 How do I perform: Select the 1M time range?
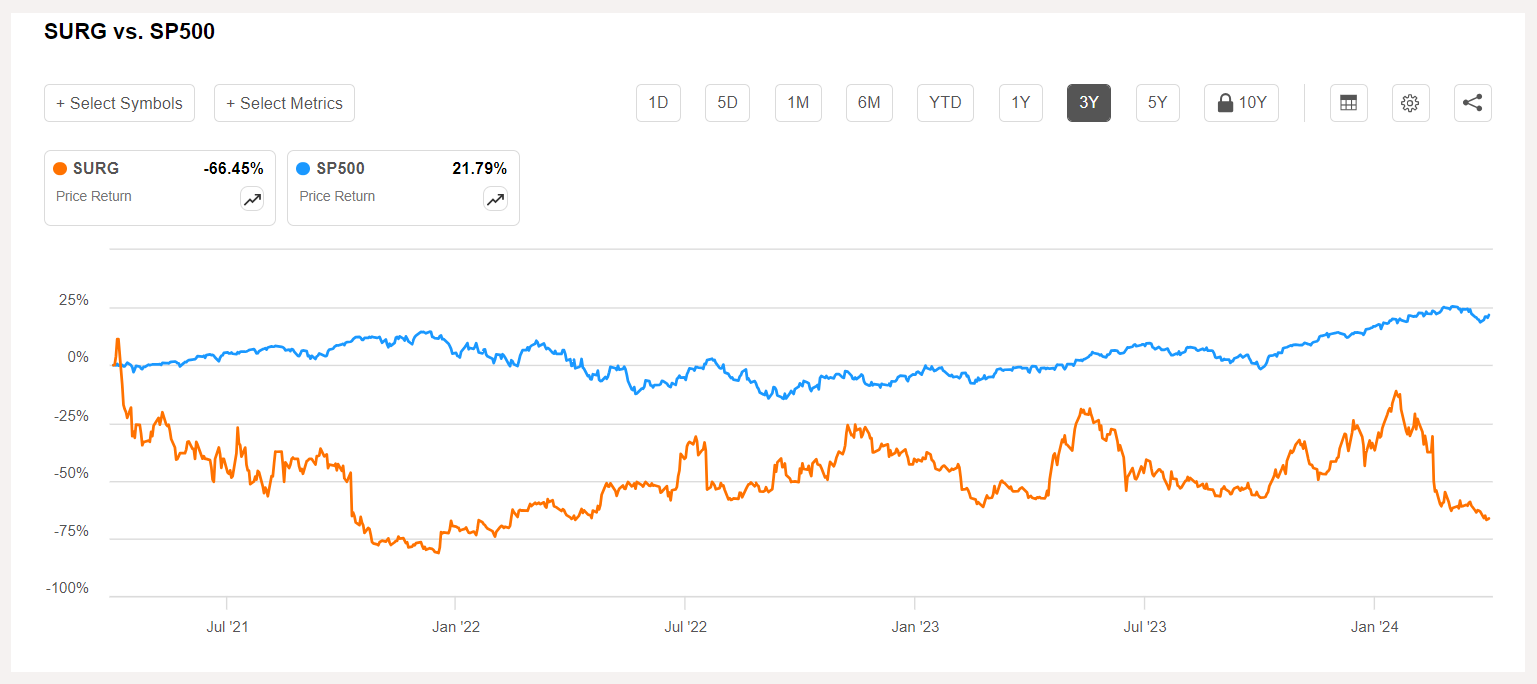click(x=798, y=103)
